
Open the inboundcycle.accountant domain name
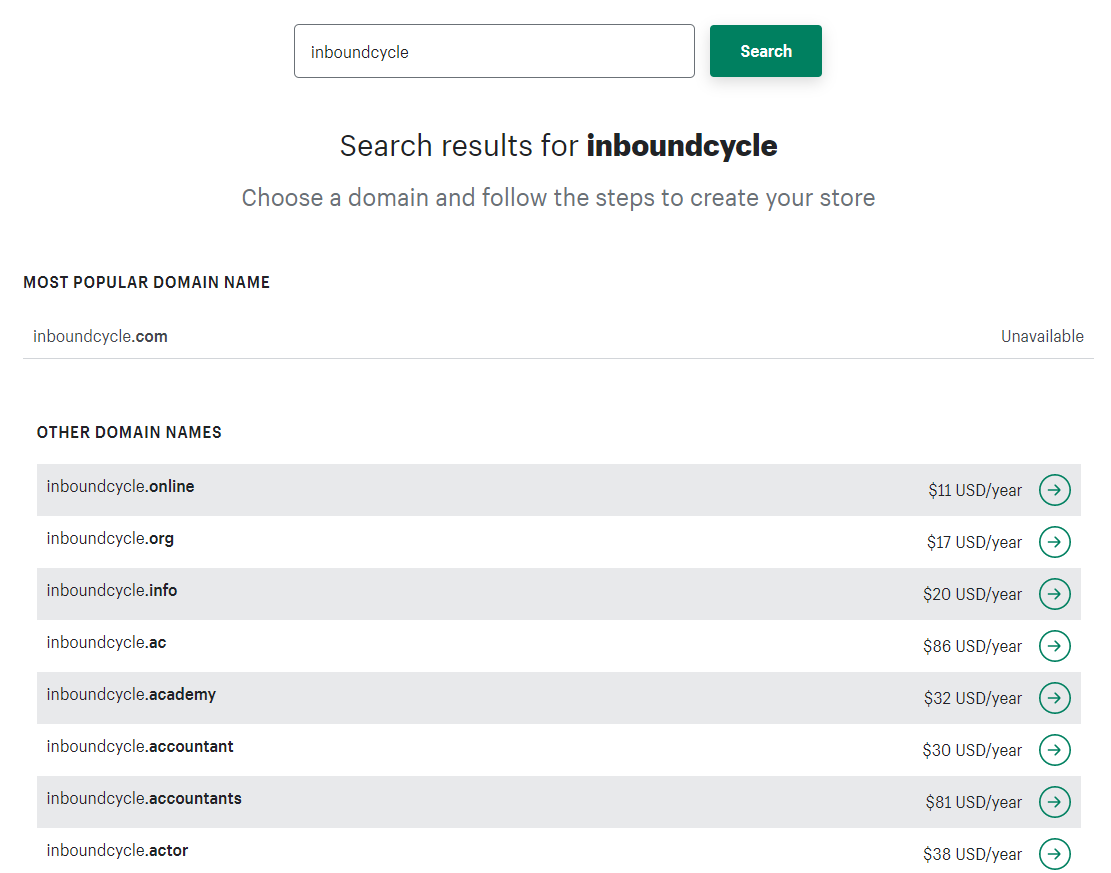tap(140, 746)
